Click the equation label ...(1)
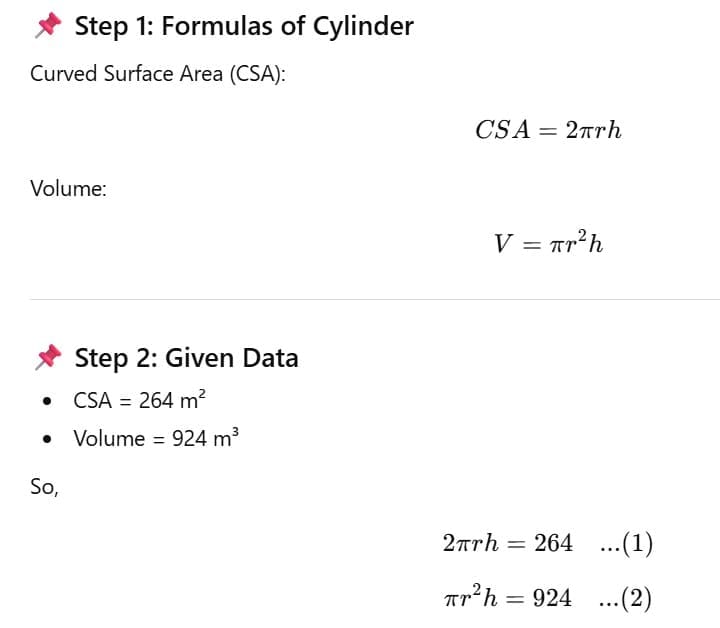This screenshot has height=628, width=720. point(624,543)
